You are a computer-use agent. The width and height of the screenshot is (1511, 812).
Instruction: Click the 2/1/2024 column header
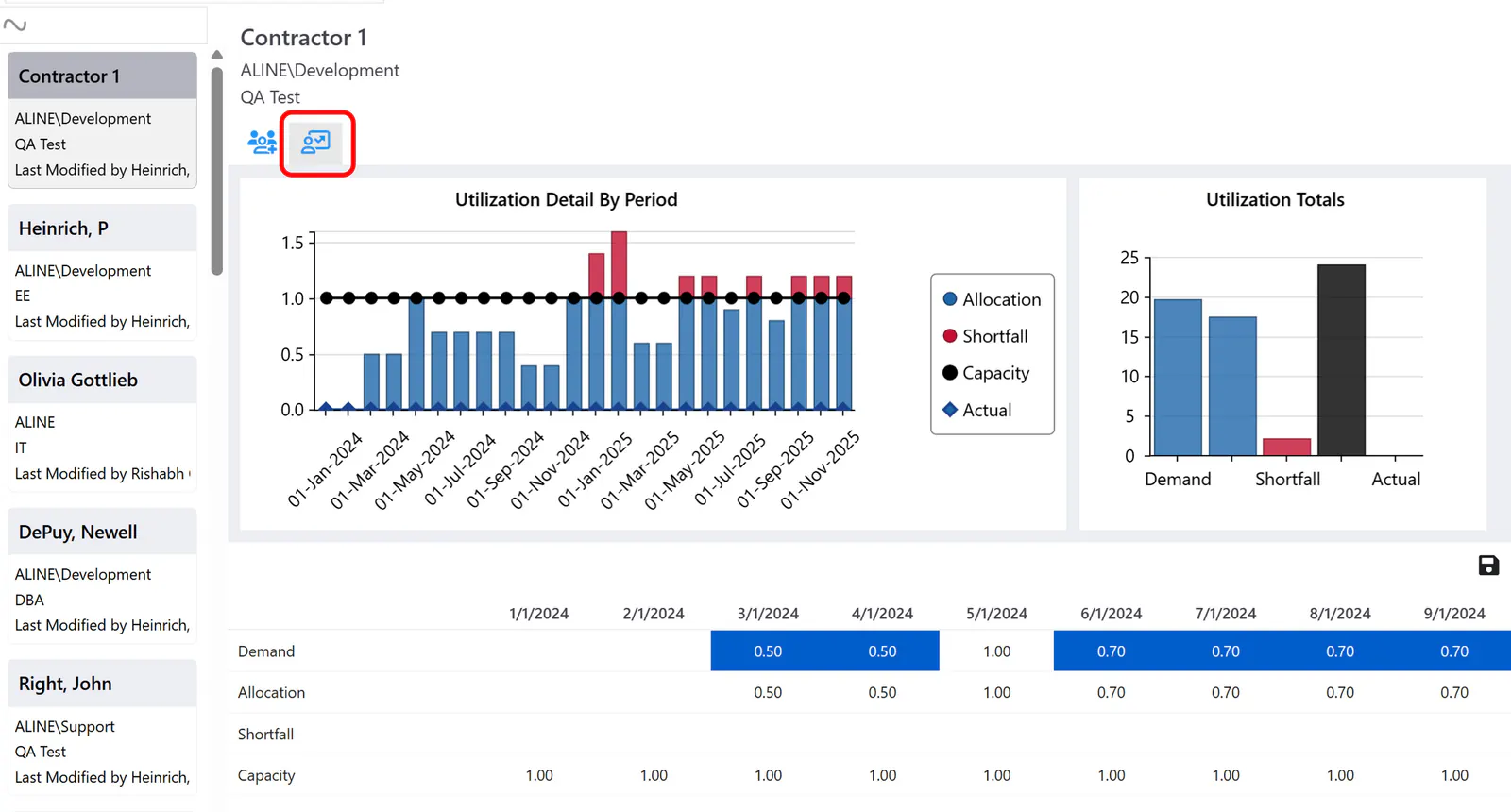click(654, 613)
